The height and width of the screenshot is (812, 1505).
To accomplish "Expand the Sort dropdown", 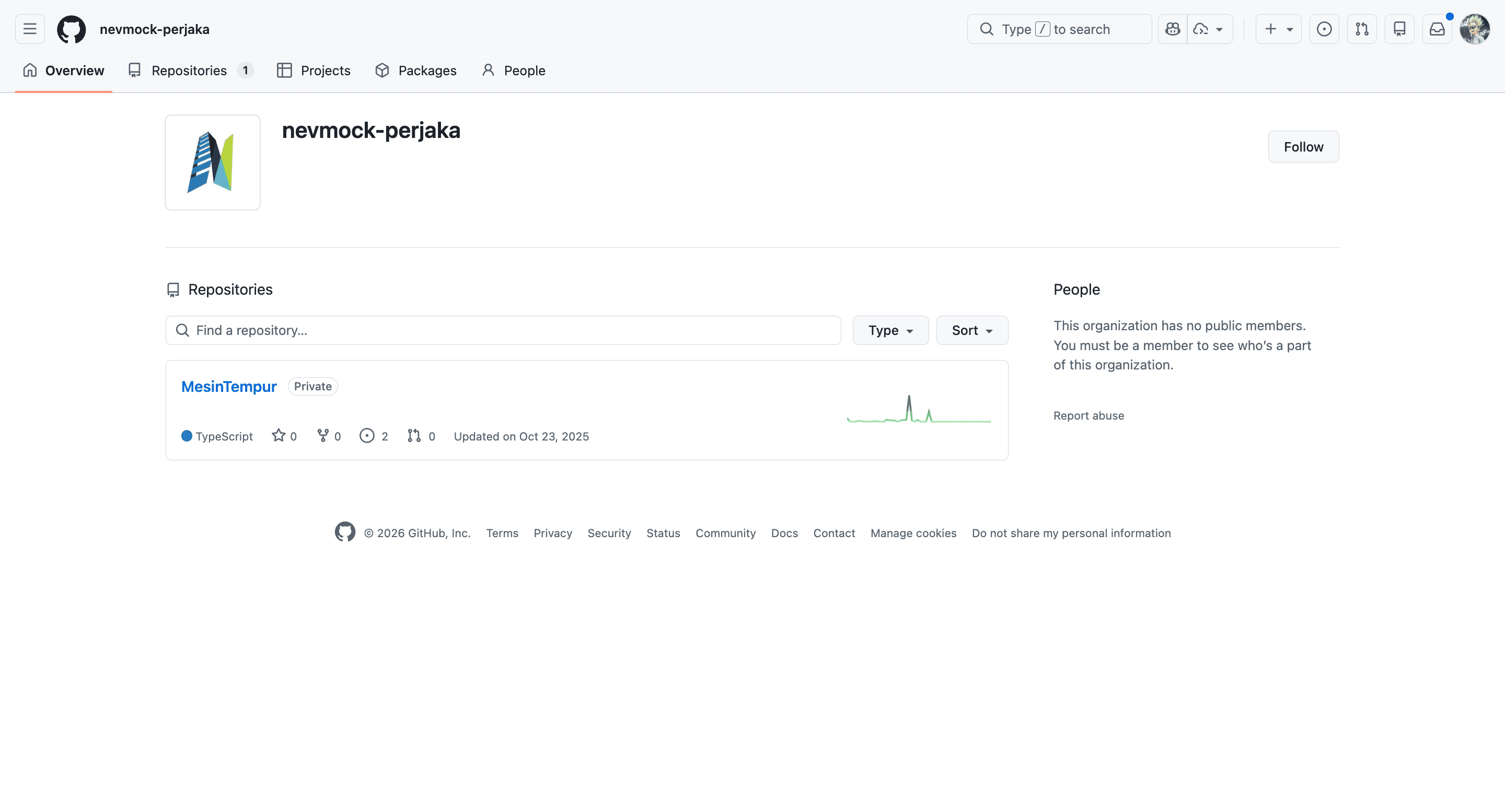I will tap(971, 330).
